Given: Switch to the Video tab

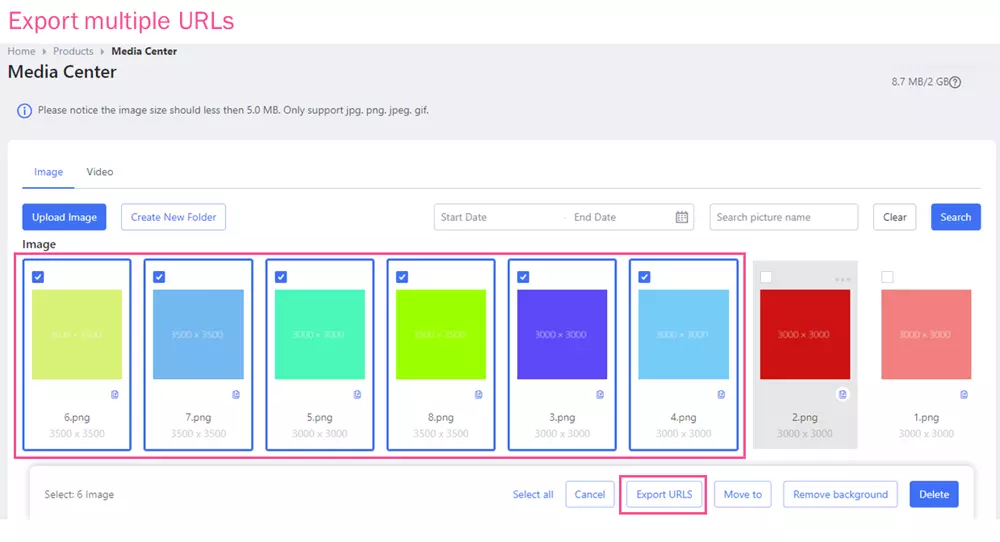Looking at the screenshot, I should tap(100, 172).
